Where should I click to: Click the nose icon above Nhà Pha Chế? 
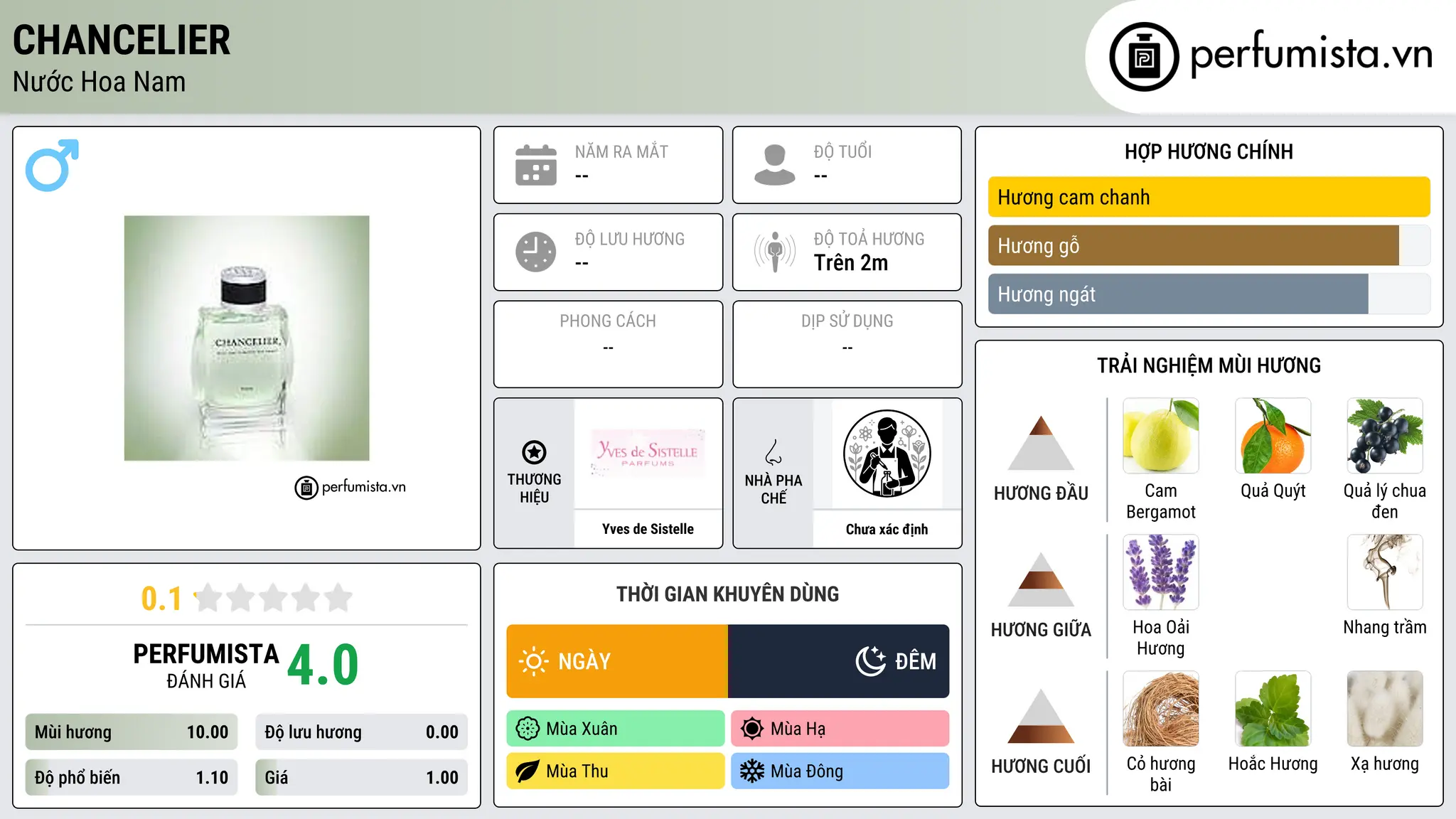(x=773, y=452)
